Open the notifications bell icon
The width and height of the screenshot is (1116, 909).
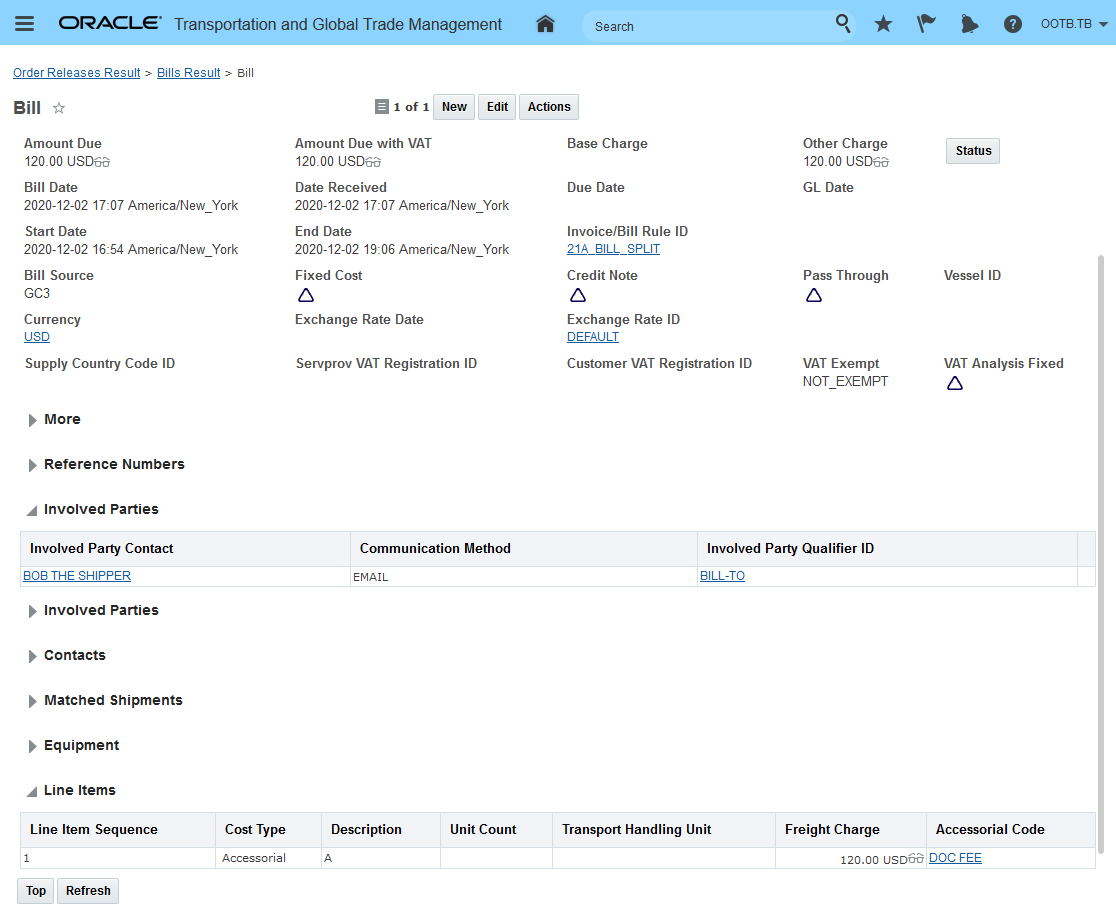969,24
